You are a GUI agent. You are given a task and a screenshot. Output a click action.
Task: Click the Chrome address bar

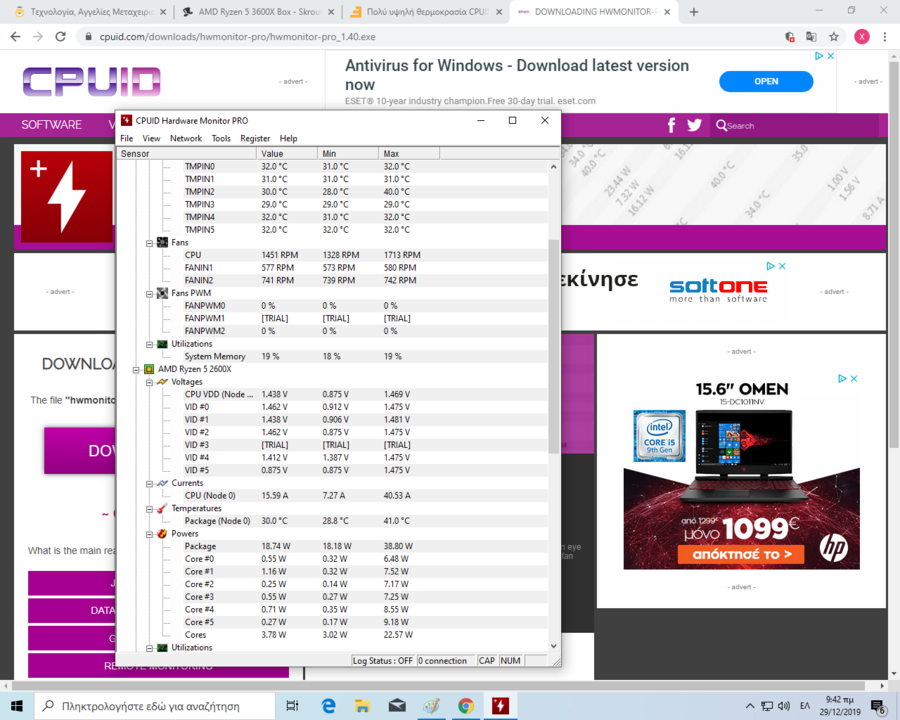tap(430, 37)
